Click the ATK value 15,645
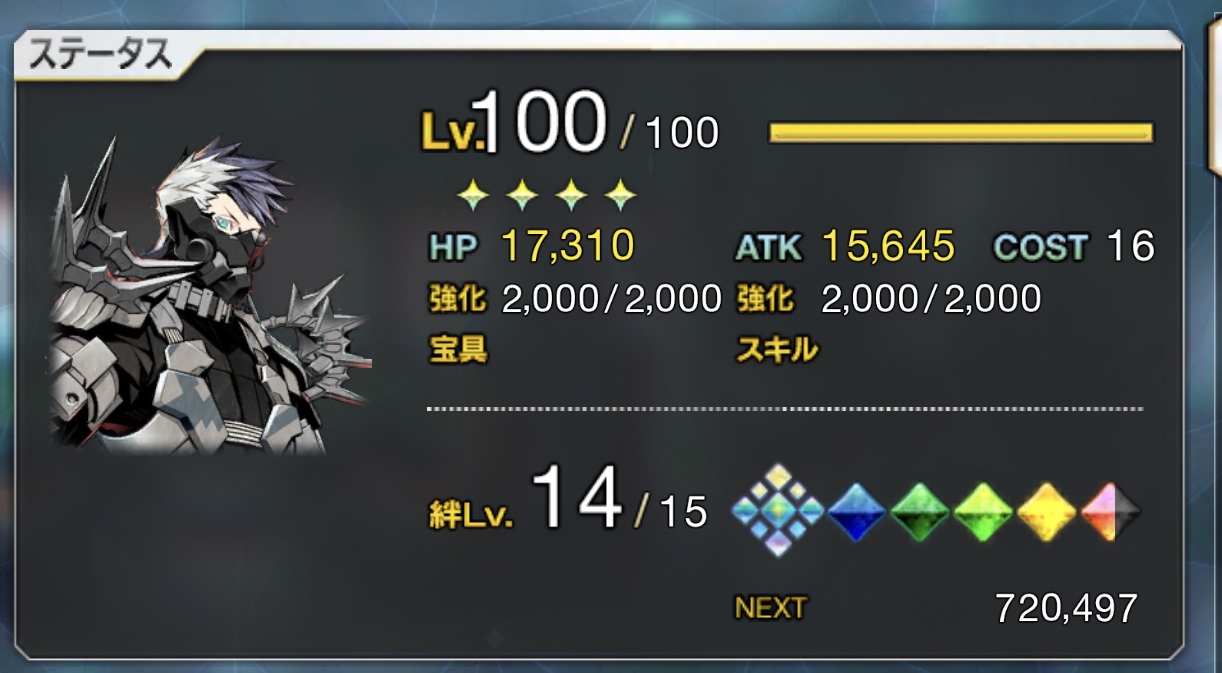This screenshot has width=1222, height=673. [888, 246]
